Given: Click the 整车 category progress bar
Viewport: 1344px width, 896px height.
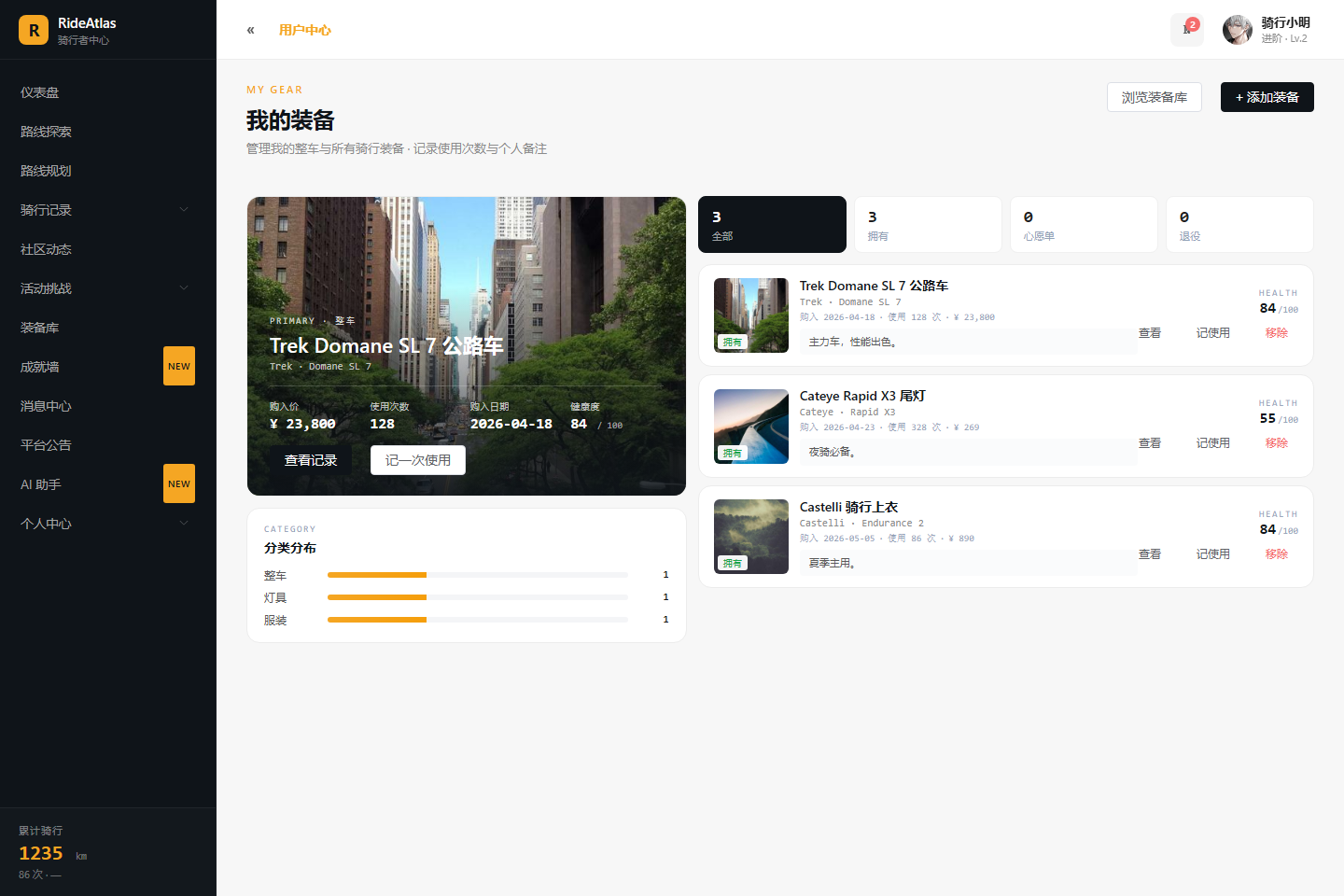Looking at the screenshot, I should tap(478, 575).
